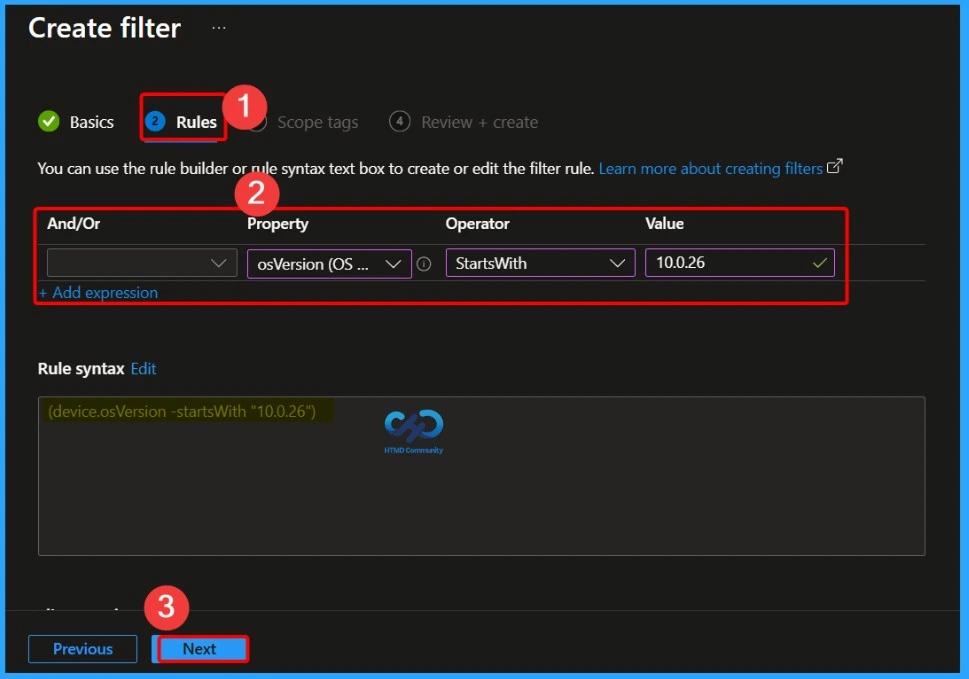Return to the Basics step
Viewport: 969px width, 679px height.
(88, 121)
